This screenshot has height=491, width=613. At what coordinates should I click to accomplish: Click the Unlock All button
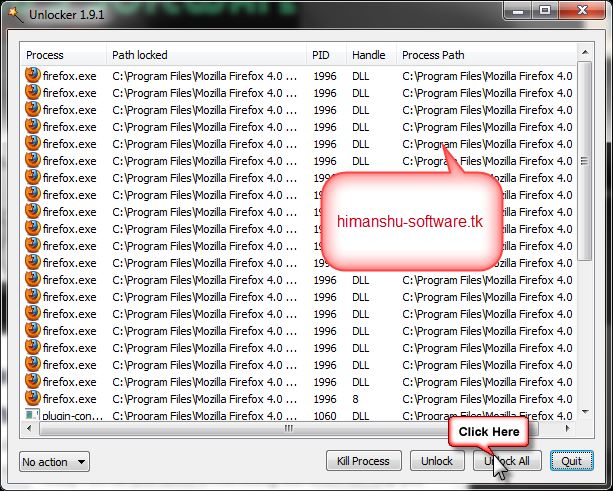[507, 461]
